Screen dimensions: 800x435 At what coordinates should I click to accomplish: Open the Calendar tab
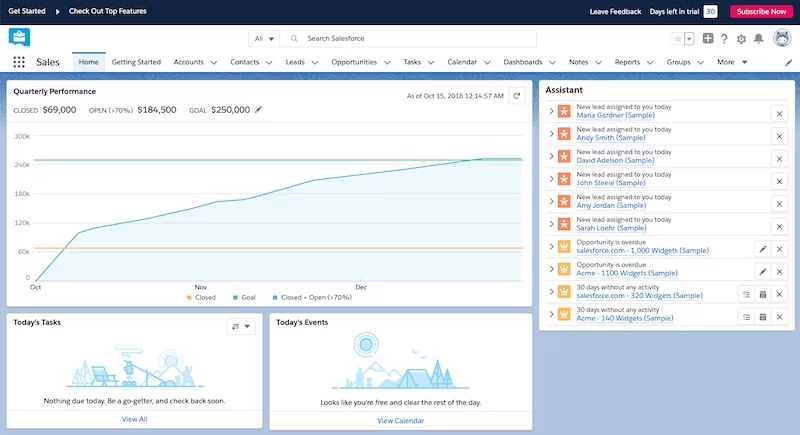462,62
